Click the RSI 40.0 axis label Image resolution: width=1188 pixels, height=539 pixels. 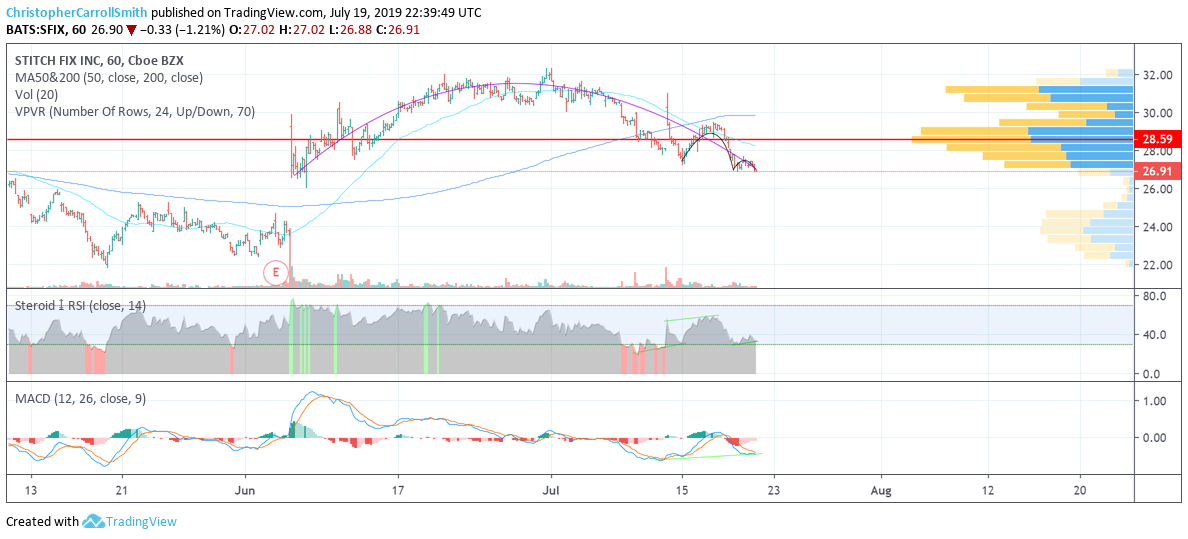tap(1156, 335)
